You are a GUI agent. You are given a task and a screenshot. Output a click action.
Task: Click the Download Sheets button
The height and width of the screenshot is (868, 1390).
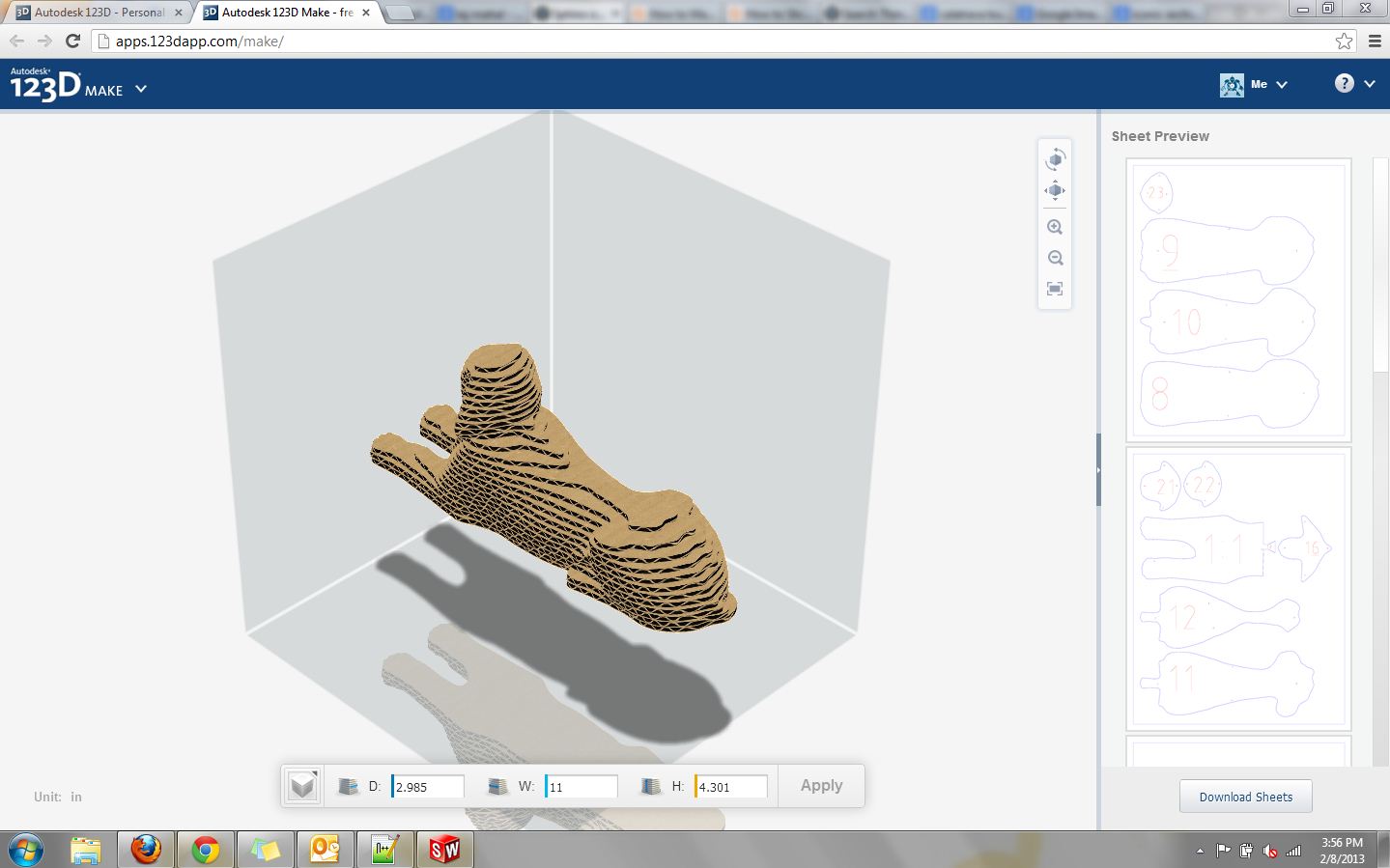1245,797
